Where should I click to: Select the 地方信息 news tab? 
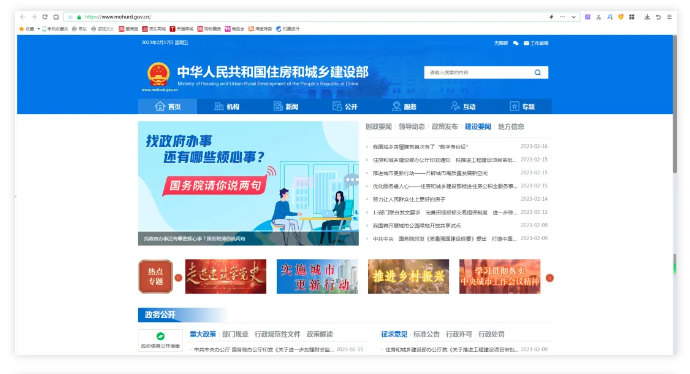[x=511, y=127]
